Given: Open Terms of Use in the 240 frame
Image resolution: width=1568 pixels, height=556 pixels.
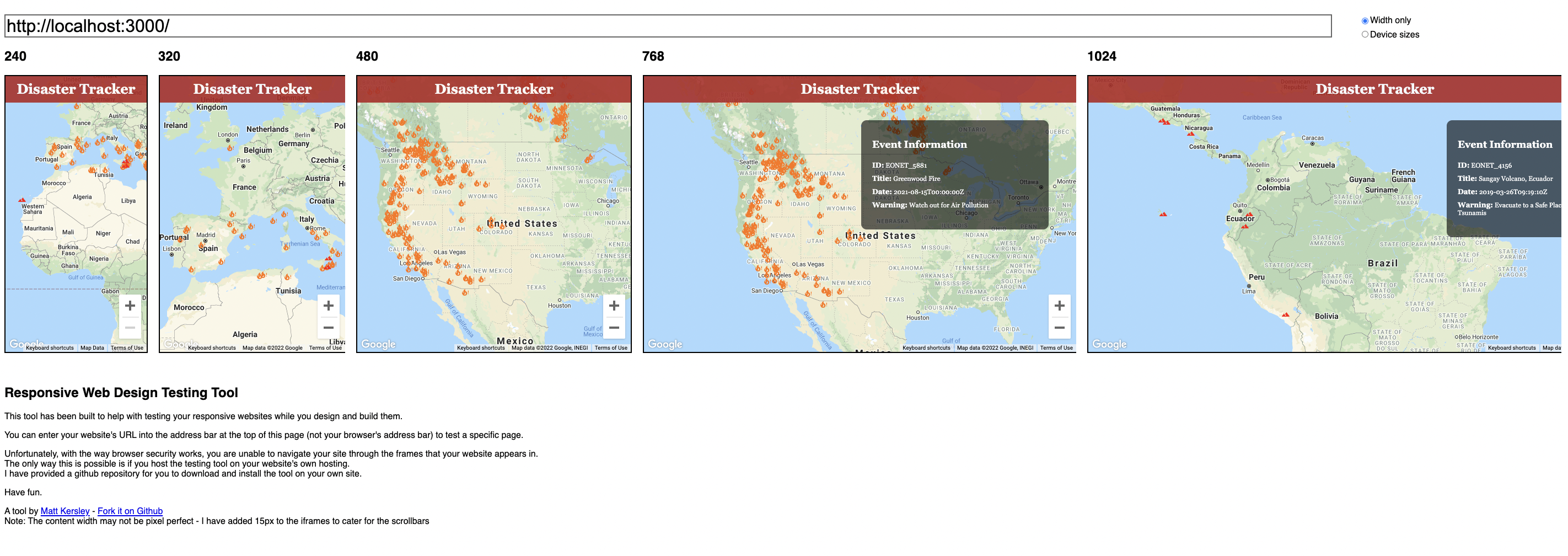Looking at the screenshot, I should (127, 349).
